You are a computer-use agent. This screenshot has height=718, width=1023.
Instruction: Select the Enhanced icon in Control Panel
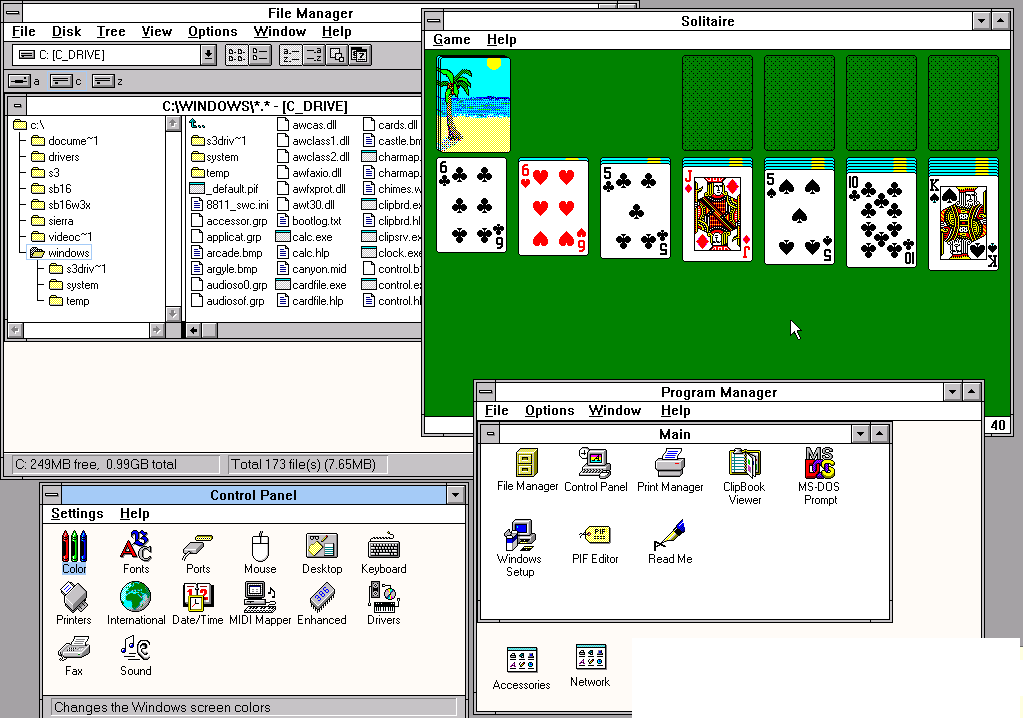pyautogui.click(x=322, y=604)
